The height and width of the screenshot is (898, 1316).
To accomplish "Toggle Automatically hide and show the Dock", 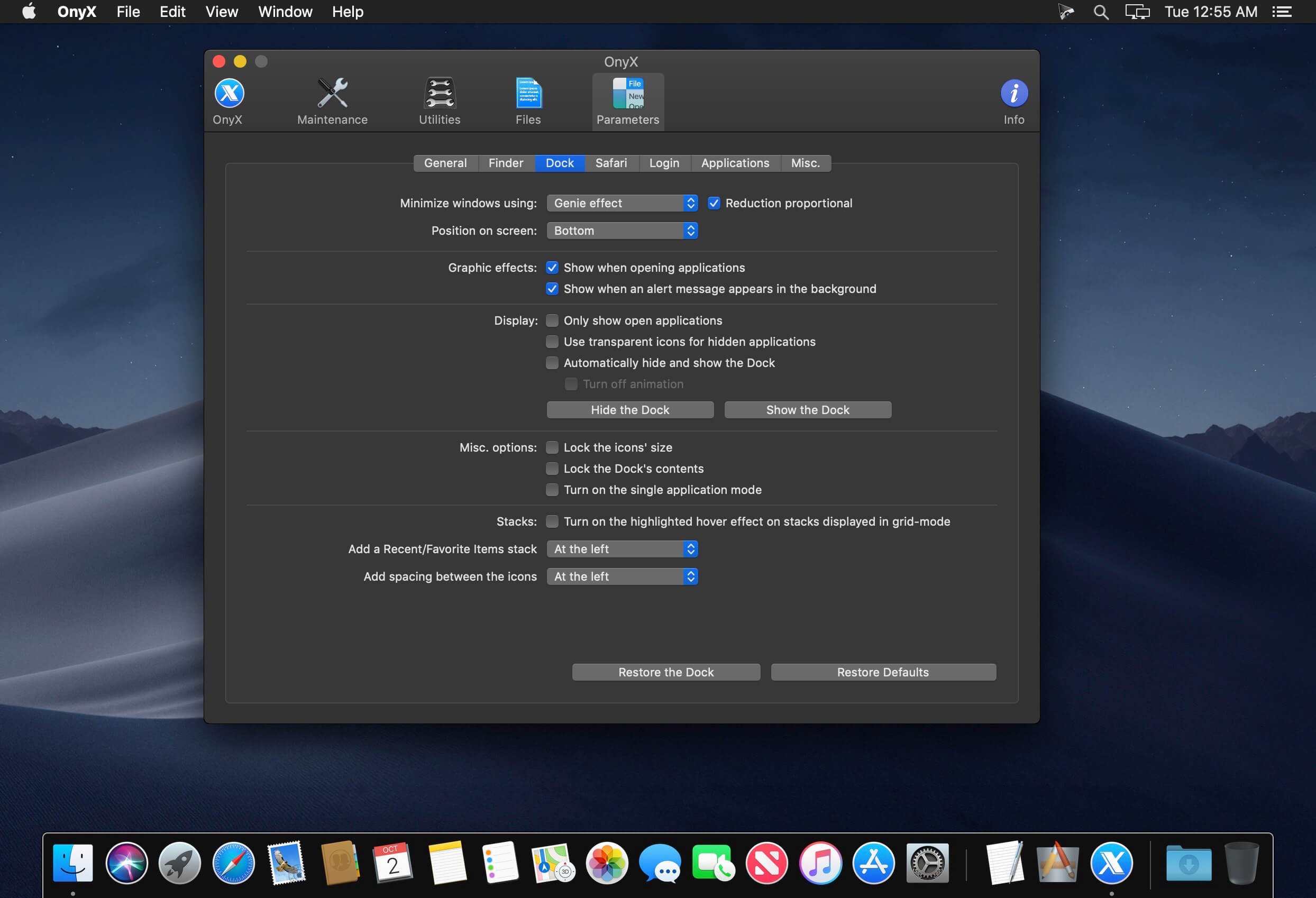I will click(552, 363).
